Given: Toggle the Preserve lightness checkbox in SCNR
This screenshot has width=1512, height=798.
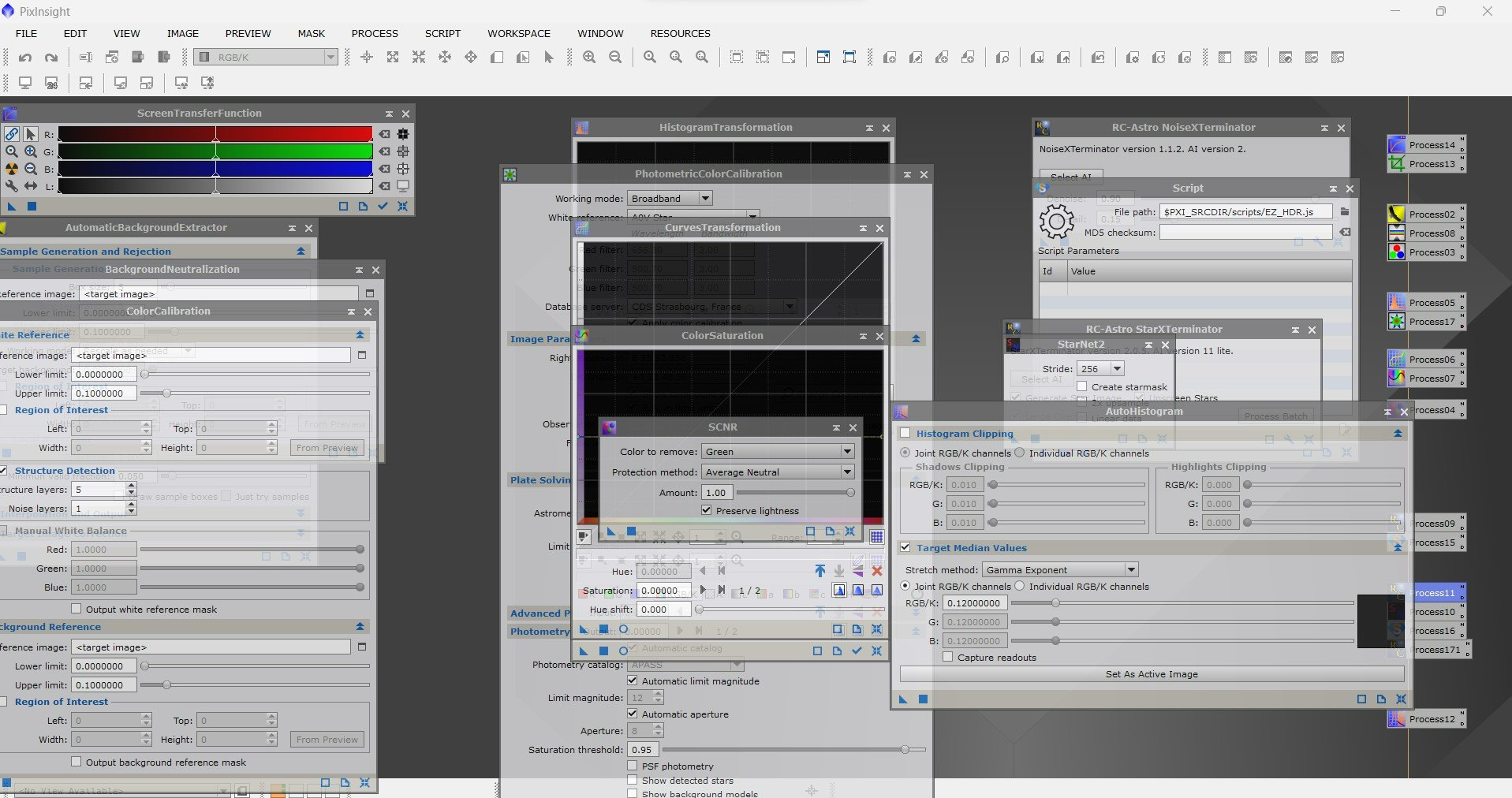Looking at the screenshot, I should 707,511.
